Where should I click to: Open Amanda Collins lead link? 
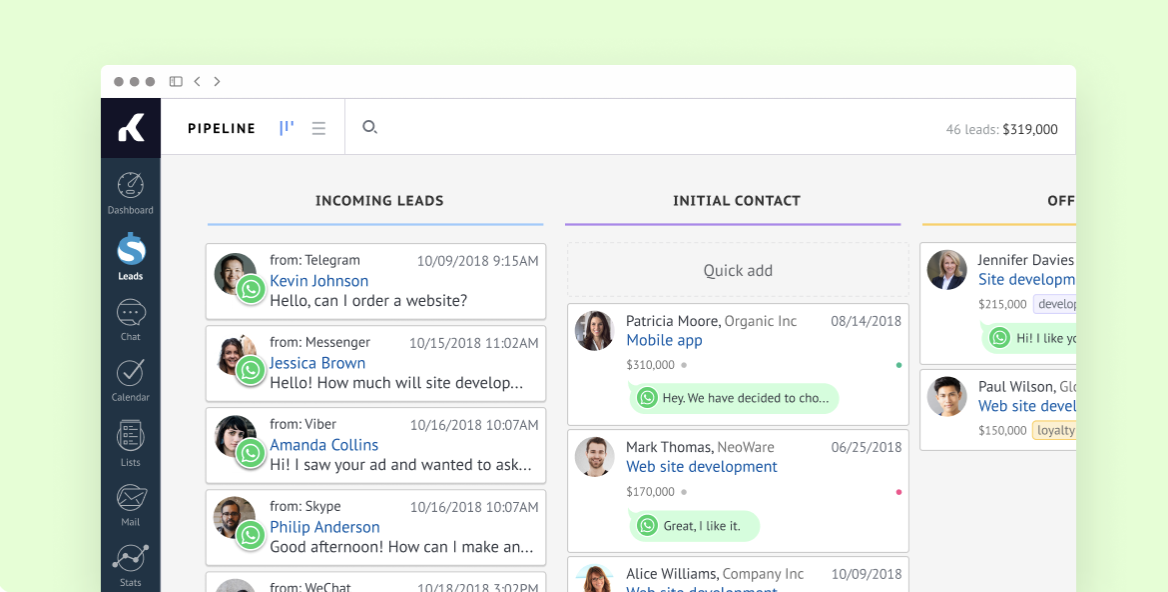pyautogui.click(x=324, y=445)
